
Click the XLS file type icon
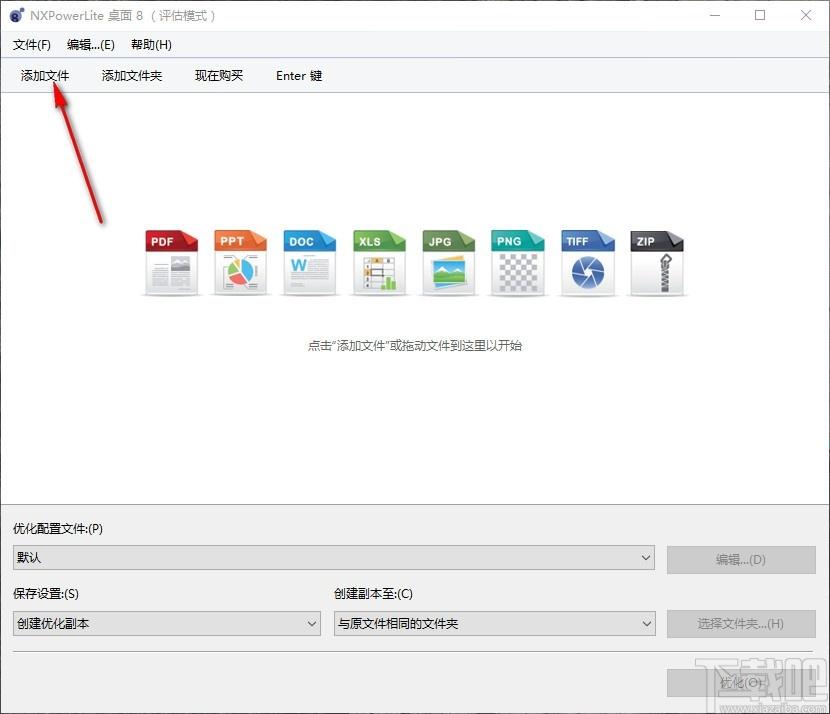pyautogui.click(x=379, y=262)
